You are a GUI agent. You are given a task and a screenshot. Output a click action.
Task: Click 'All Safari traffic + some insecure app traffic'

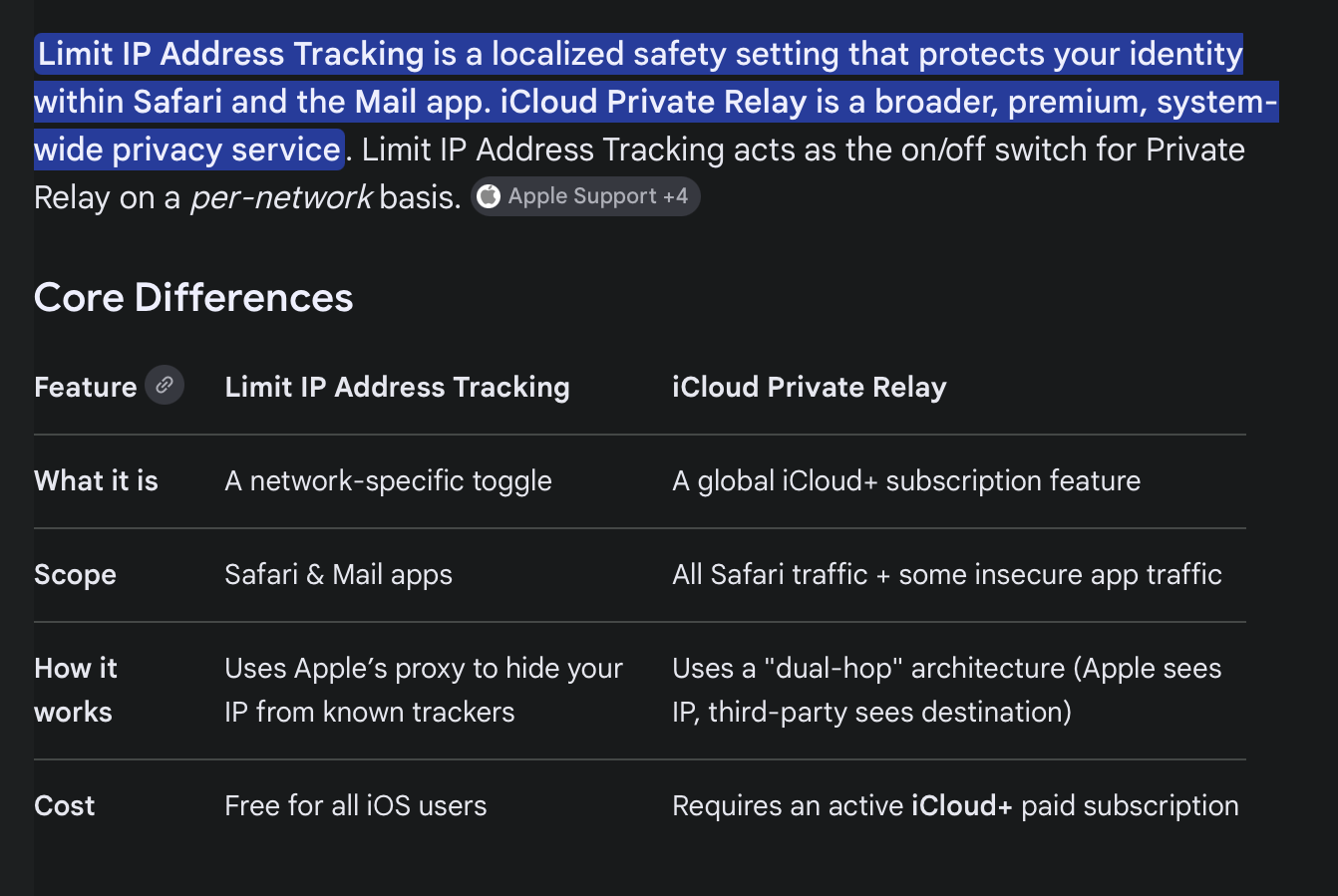(946, 575)
